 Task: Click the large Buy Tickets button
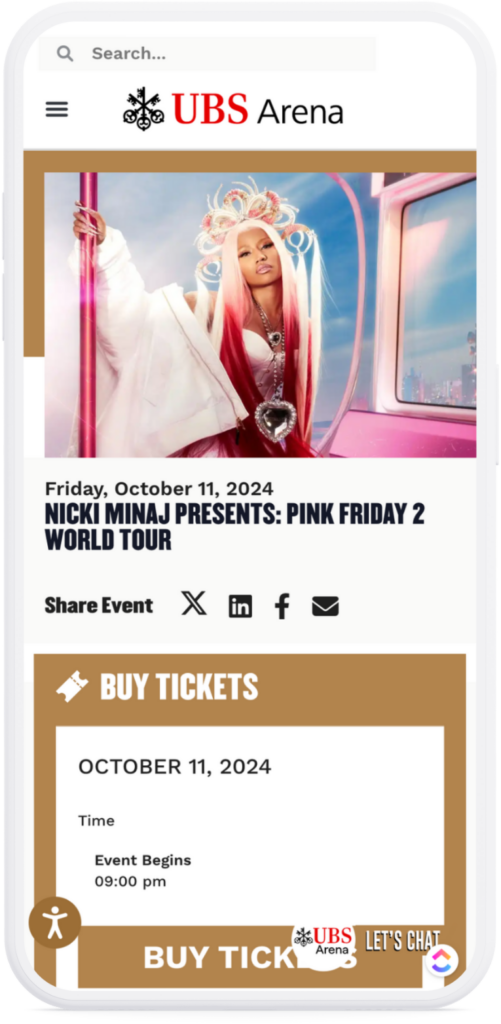pos(250,957)
